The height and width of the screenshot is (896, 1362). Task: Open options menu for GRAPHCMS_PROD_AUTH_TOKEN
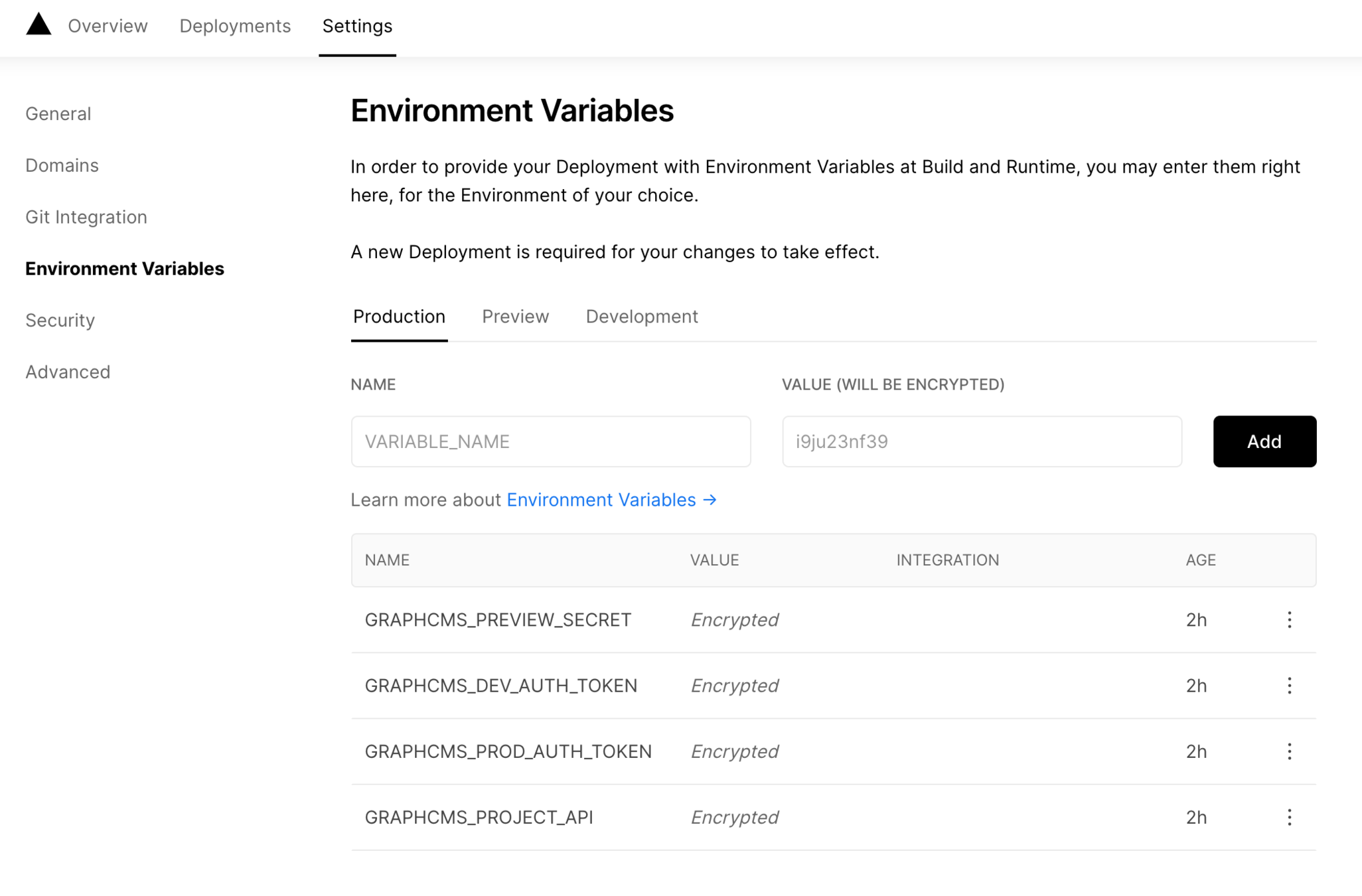(1289, 751)
